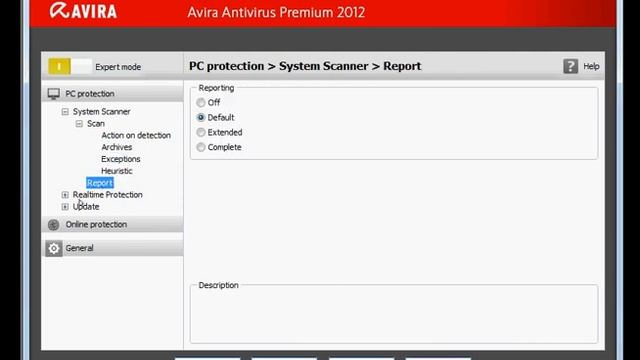Select System Scanner in the tree

click(102, 111)
